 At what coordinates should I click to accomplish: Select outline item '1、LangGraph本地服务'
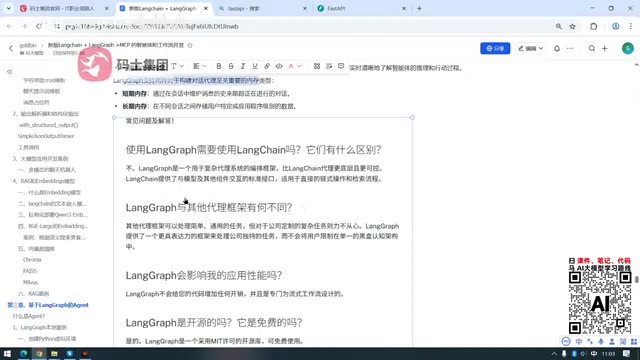40,327
